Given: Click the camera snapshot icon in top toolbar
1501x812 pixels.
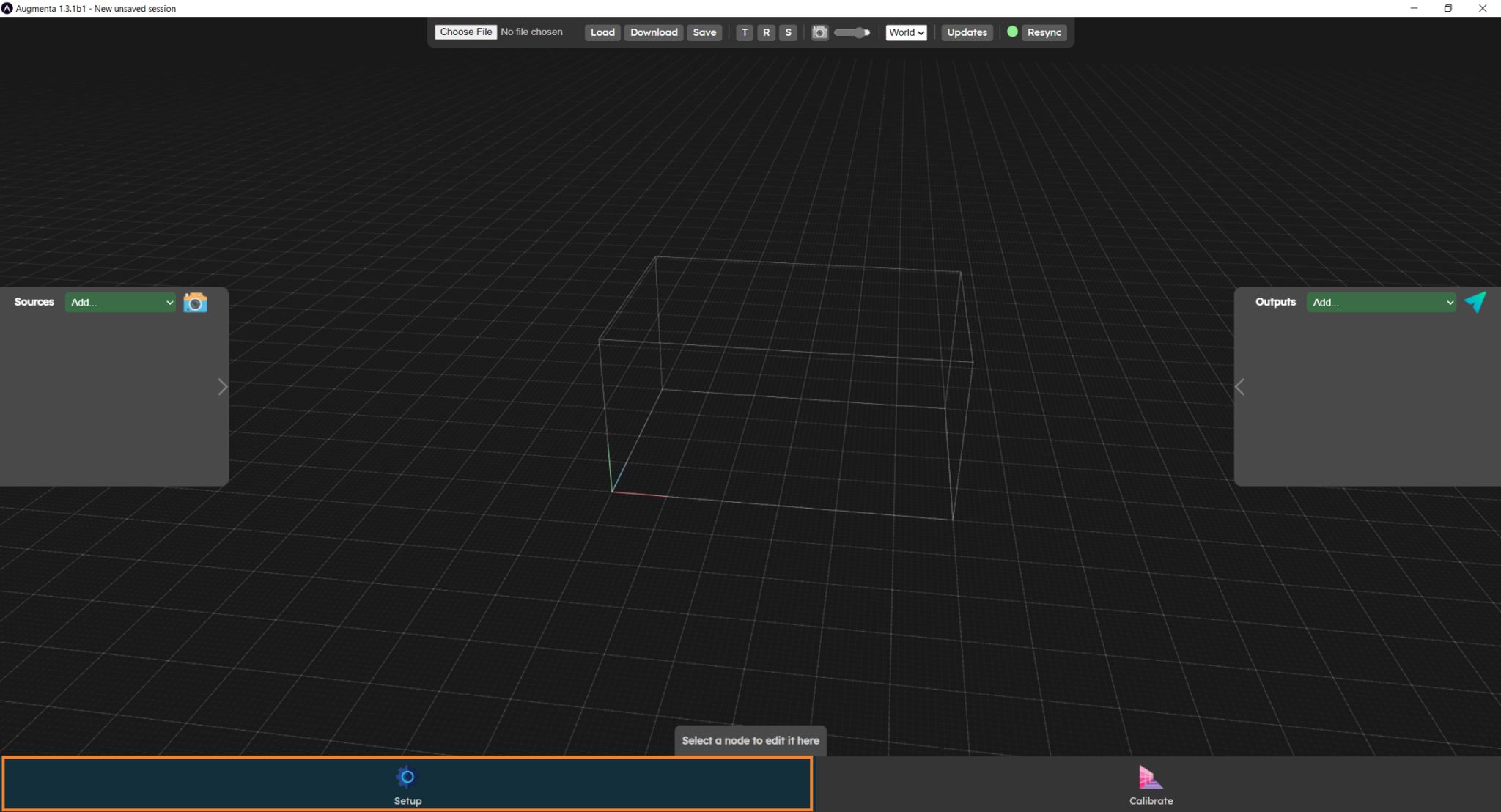Looking at the screenshot, I should pyautogui.click(x=819, y=32).
